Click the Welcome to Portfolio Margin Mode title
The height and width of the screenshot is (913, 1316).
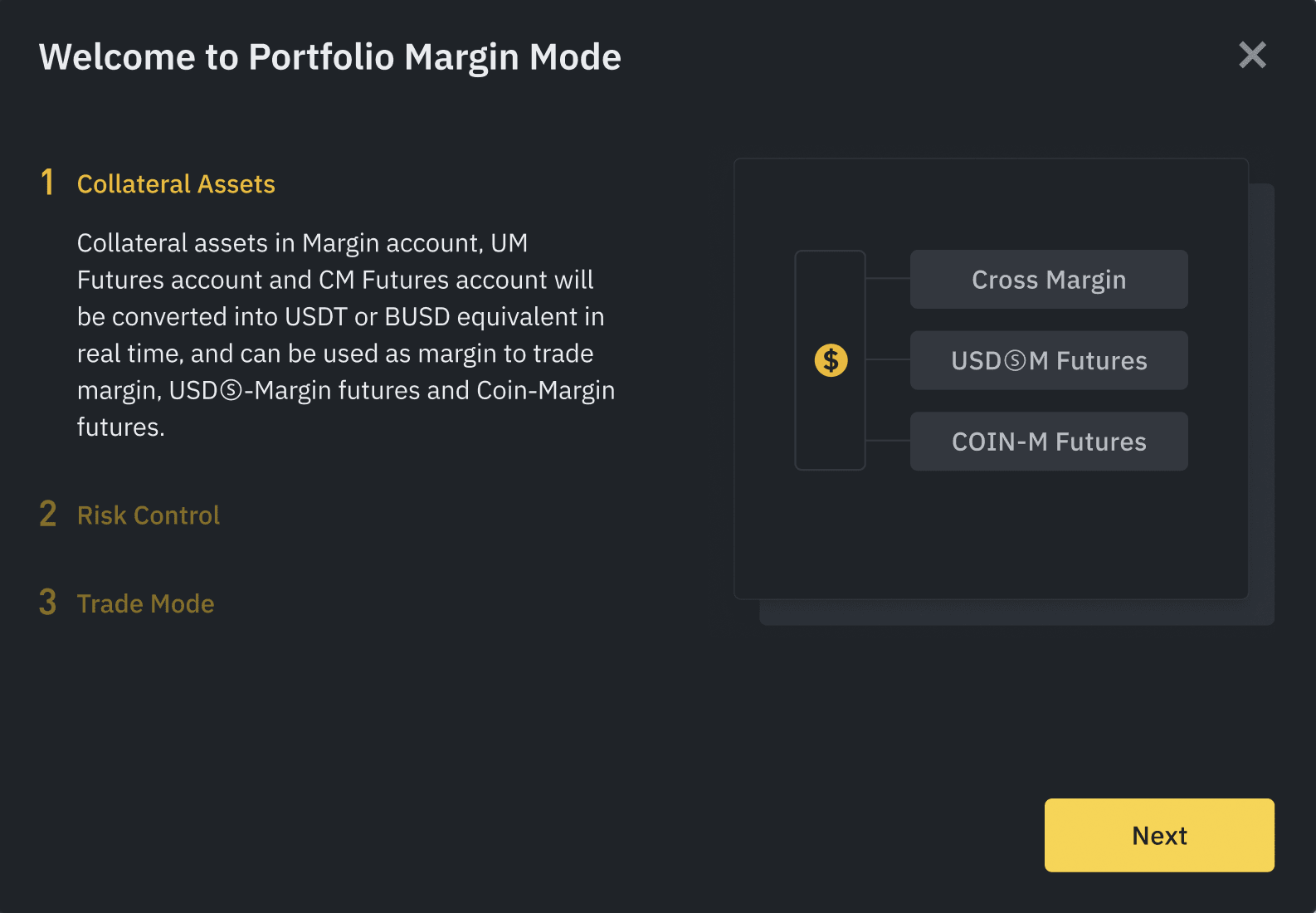[329, 57]
